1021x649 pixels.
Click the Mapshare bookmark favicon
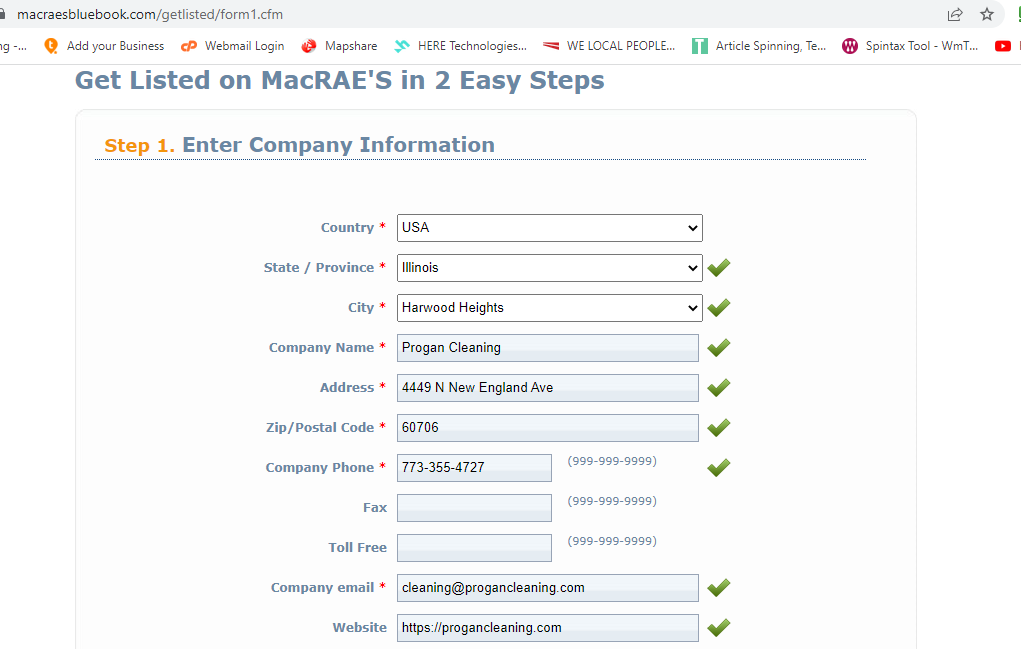click(309, 46)
